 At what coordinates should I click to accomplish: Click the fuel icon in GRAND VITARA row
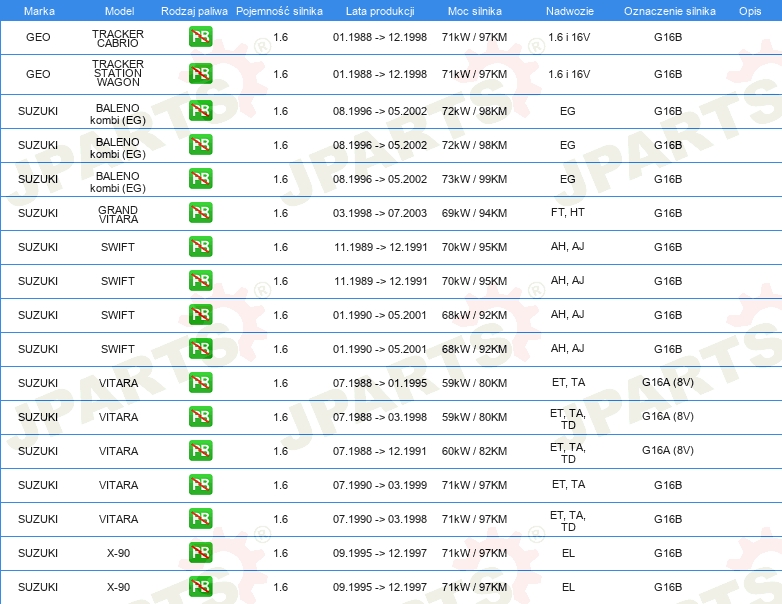coord(200,212)
